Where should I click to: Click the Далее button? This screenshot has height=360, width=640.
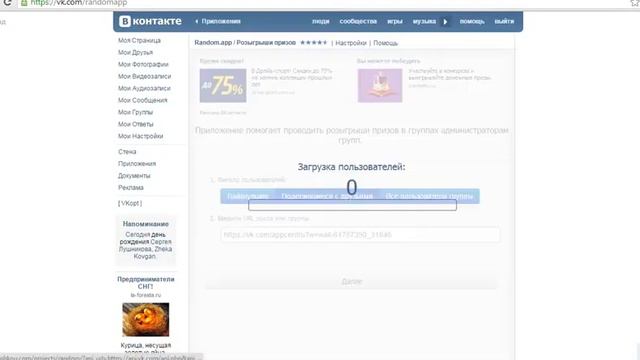(x=351, y=281)
